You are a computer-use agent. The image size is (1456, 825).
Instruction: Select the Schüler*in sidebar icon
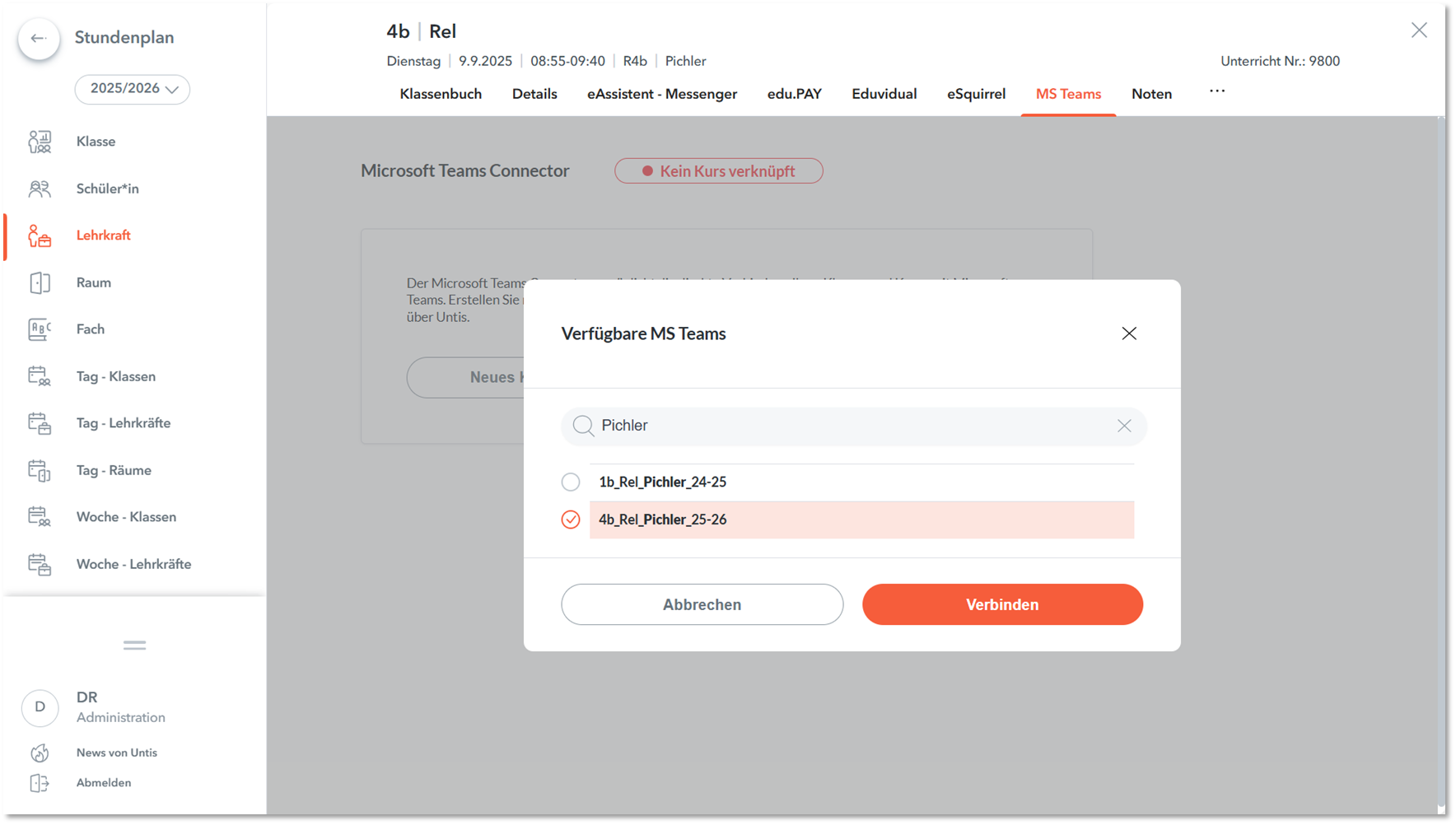[40, 189]
